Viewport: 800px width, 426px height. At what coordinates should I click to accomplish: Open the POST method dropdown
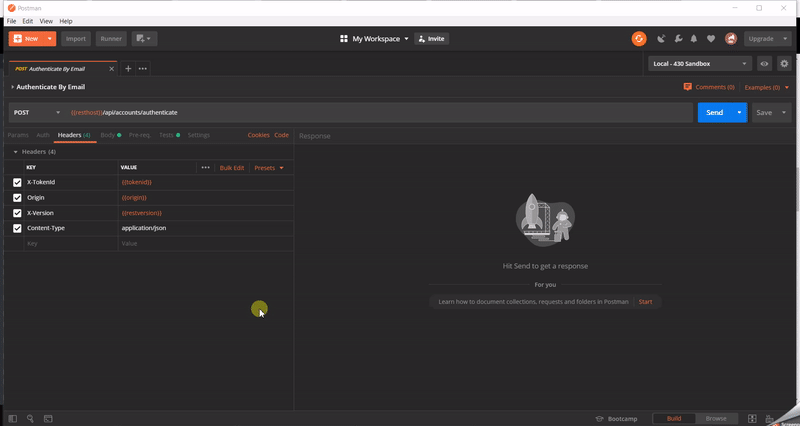[x=36, y=112]
